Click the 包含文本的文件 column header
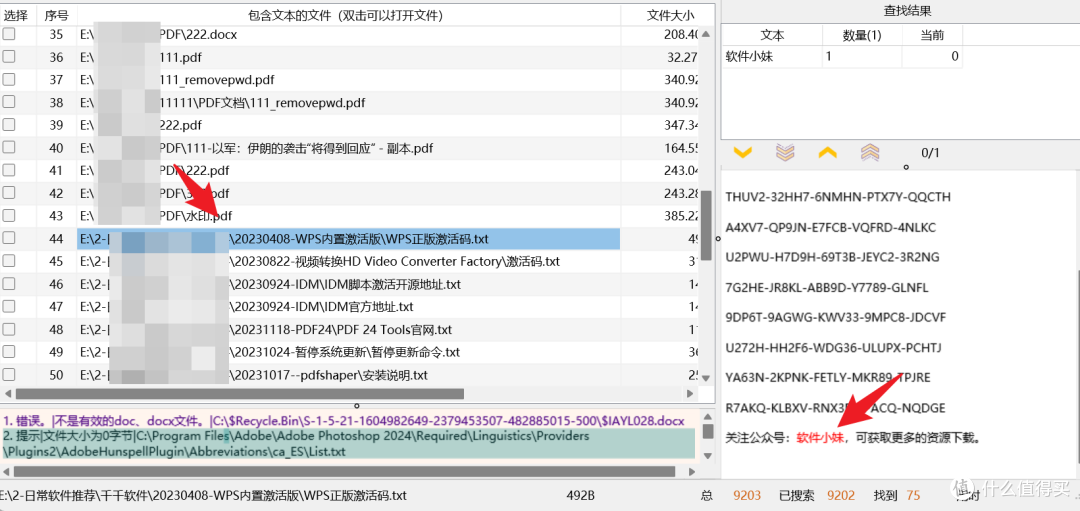1080x511 pixels. pyautogui.click(x=349, y=14)
